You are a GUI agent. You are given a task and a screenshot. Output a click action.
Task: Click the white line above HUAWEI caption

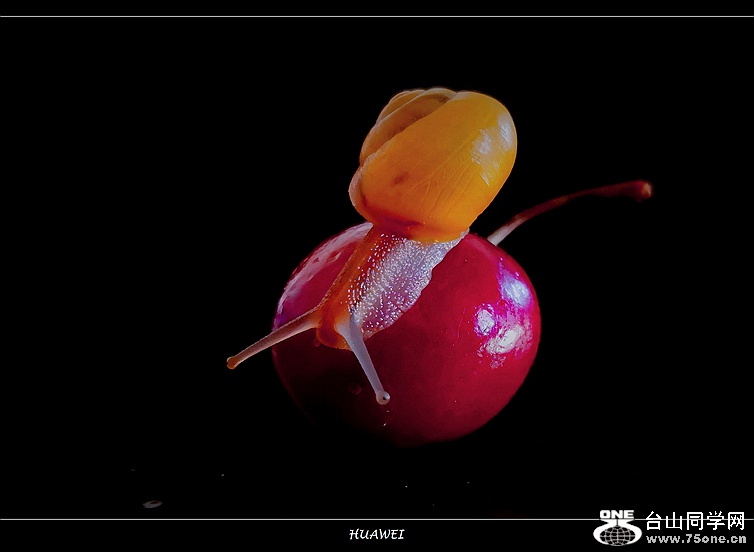coord(300,519)
